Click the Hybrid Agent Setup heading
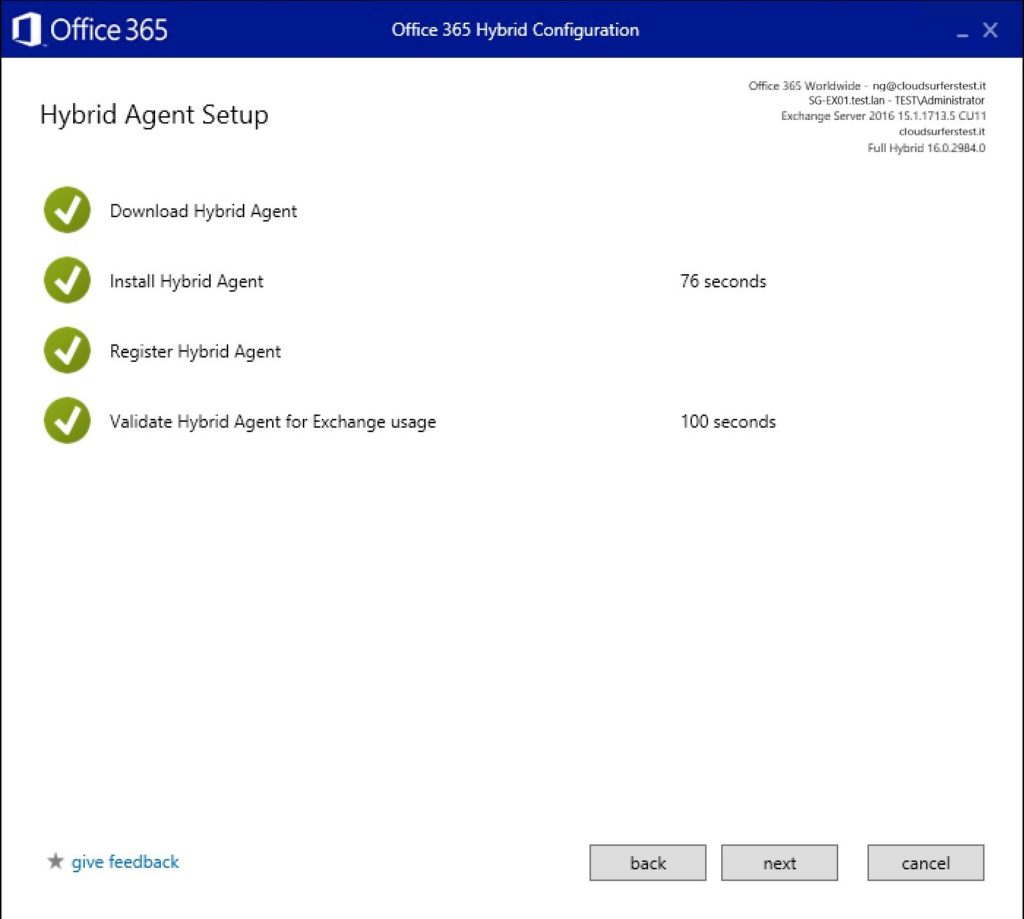This screenshot has height=919, width=1024. (154, 115)
